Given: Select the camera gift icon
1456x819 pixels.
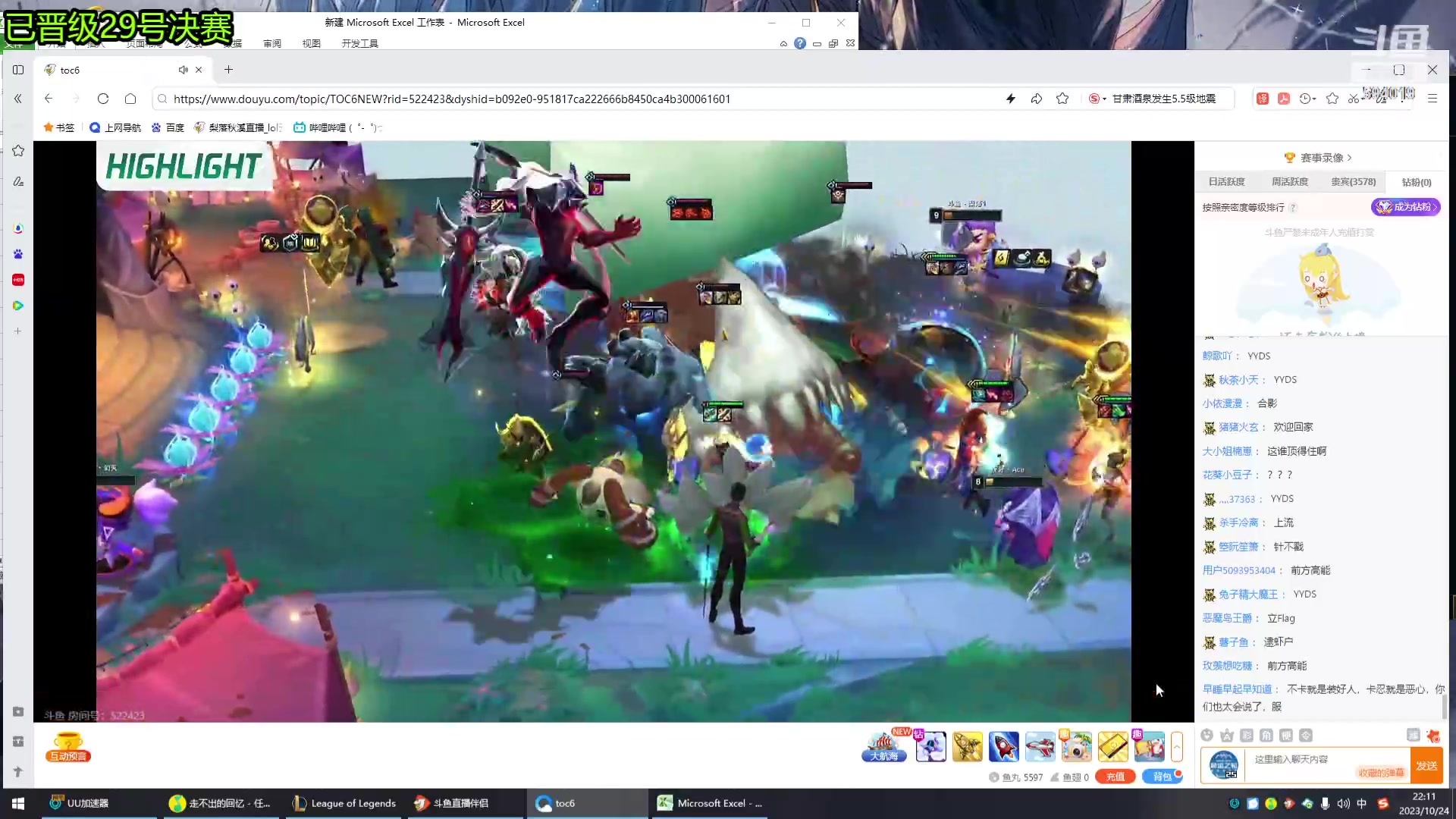Looking at the screenshot, I should [1076, 746].
